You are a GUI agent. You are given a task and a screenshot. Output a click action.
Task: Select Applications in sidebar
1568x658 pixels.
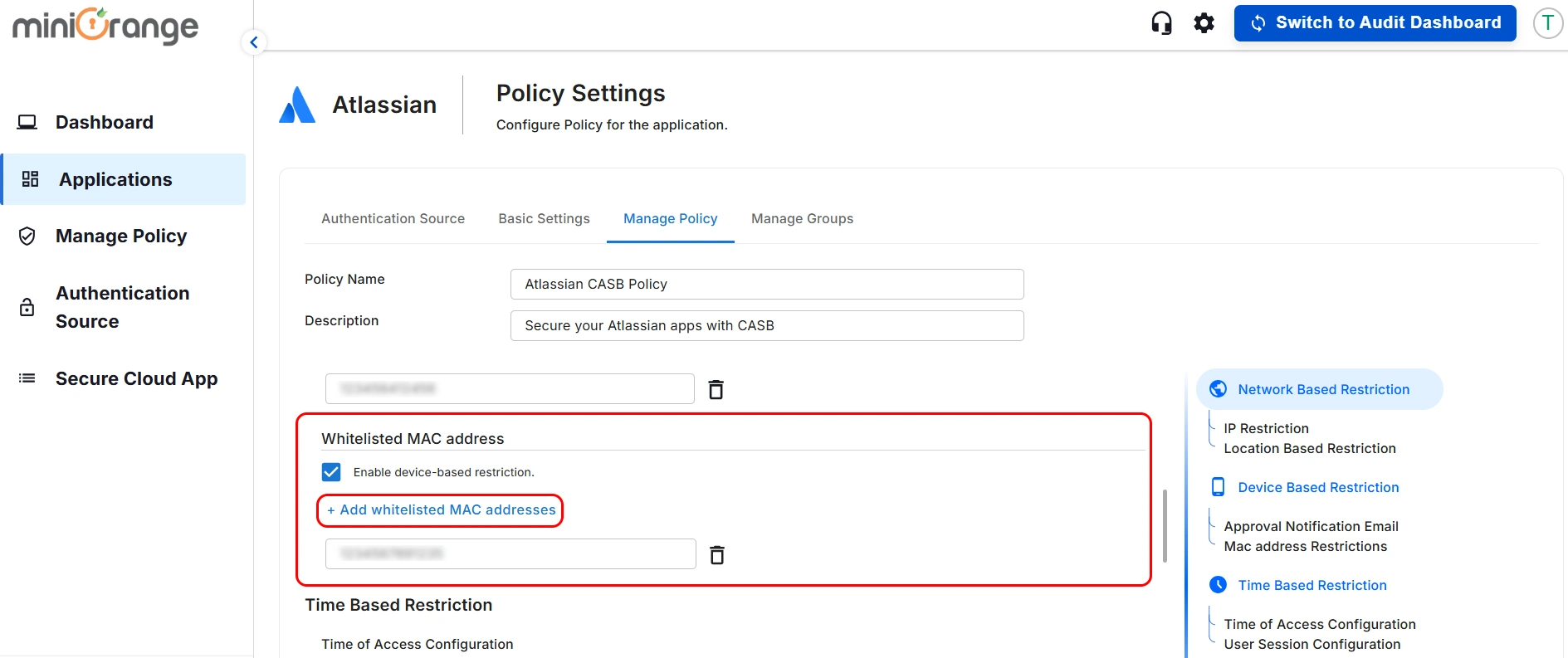click(123, 179)
